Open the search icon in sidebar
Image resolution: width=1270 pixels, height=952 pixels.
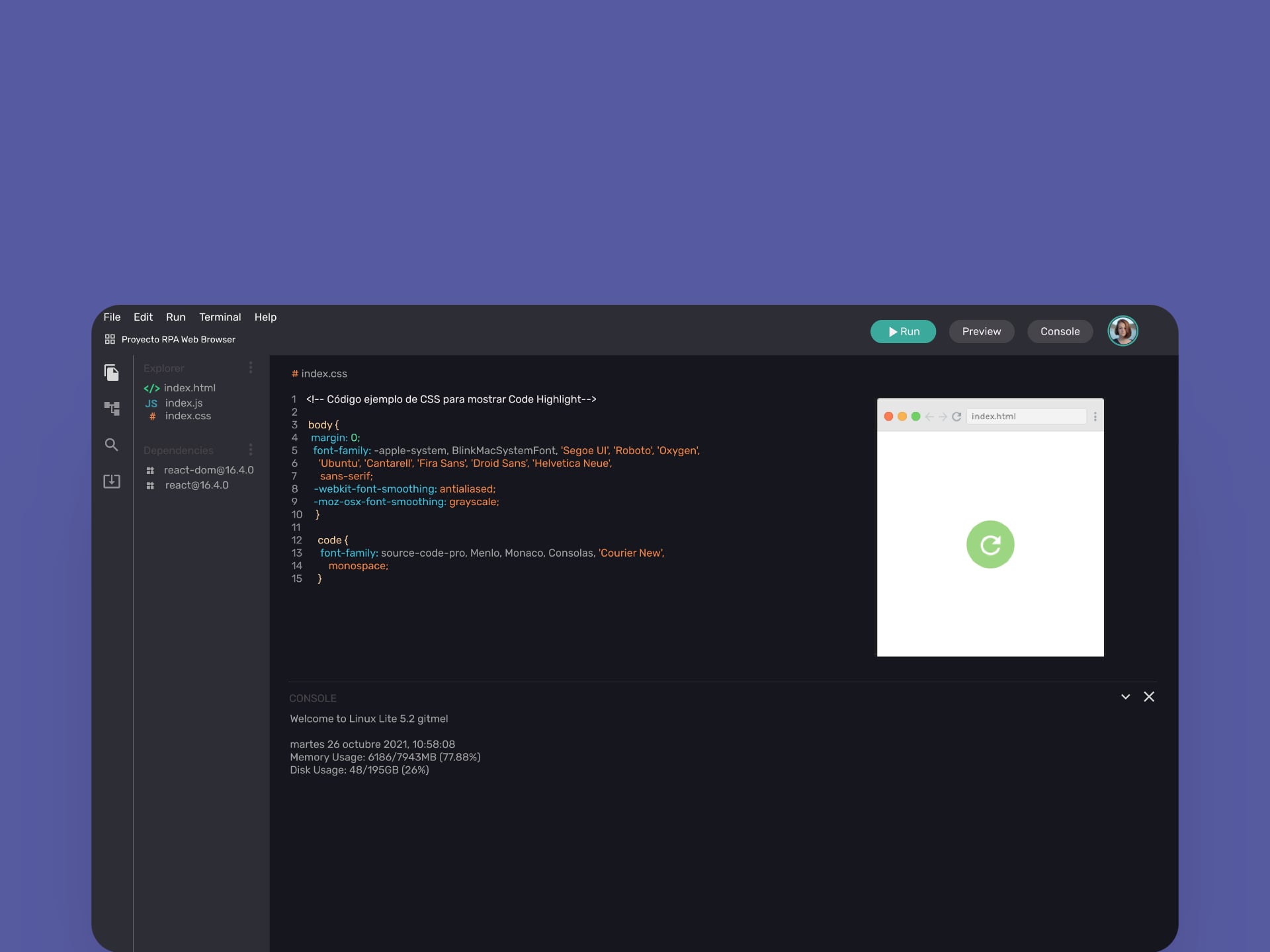click(x=111, y=444)
